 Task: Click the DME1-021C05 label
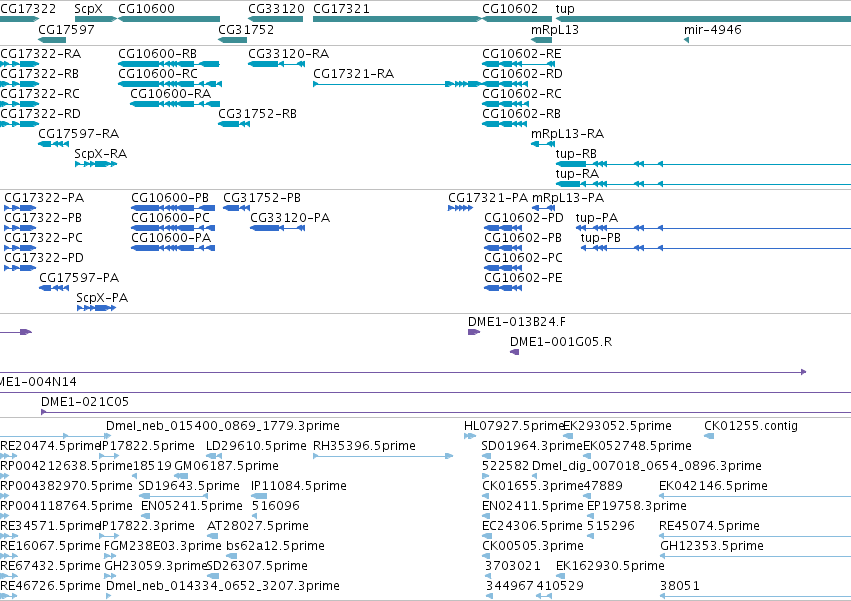click(85, 402)
